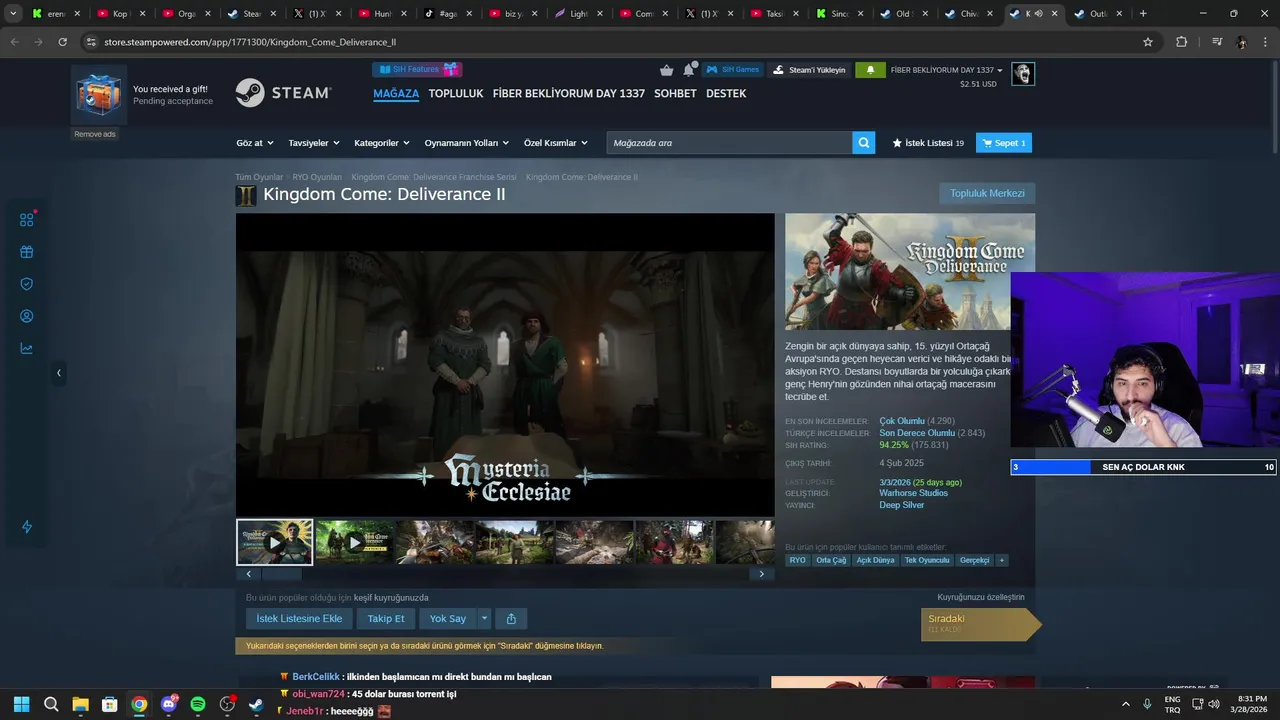
Task: Open the DESTEK menu
Action: [x=726, y=93]
